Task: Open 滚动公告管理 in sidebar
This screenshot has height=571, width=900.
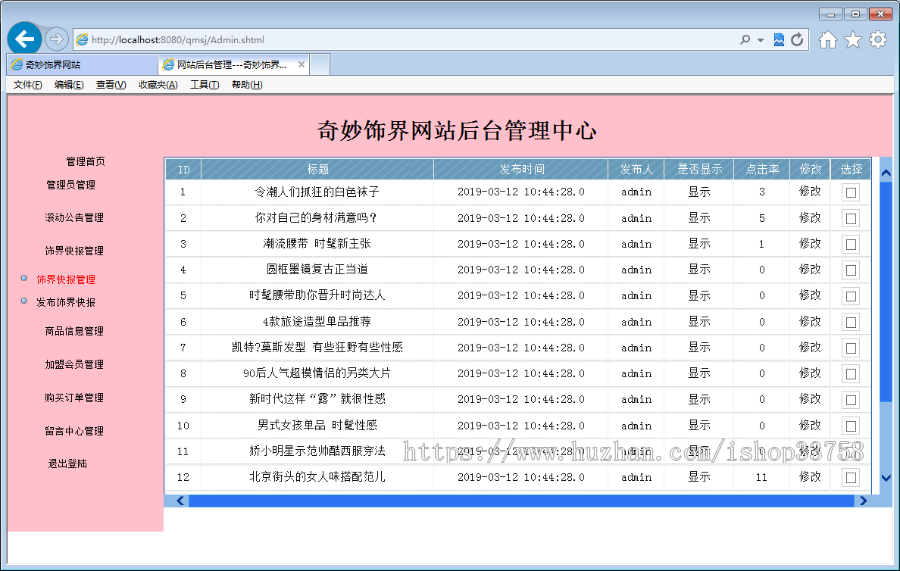Action: point(74,217)
